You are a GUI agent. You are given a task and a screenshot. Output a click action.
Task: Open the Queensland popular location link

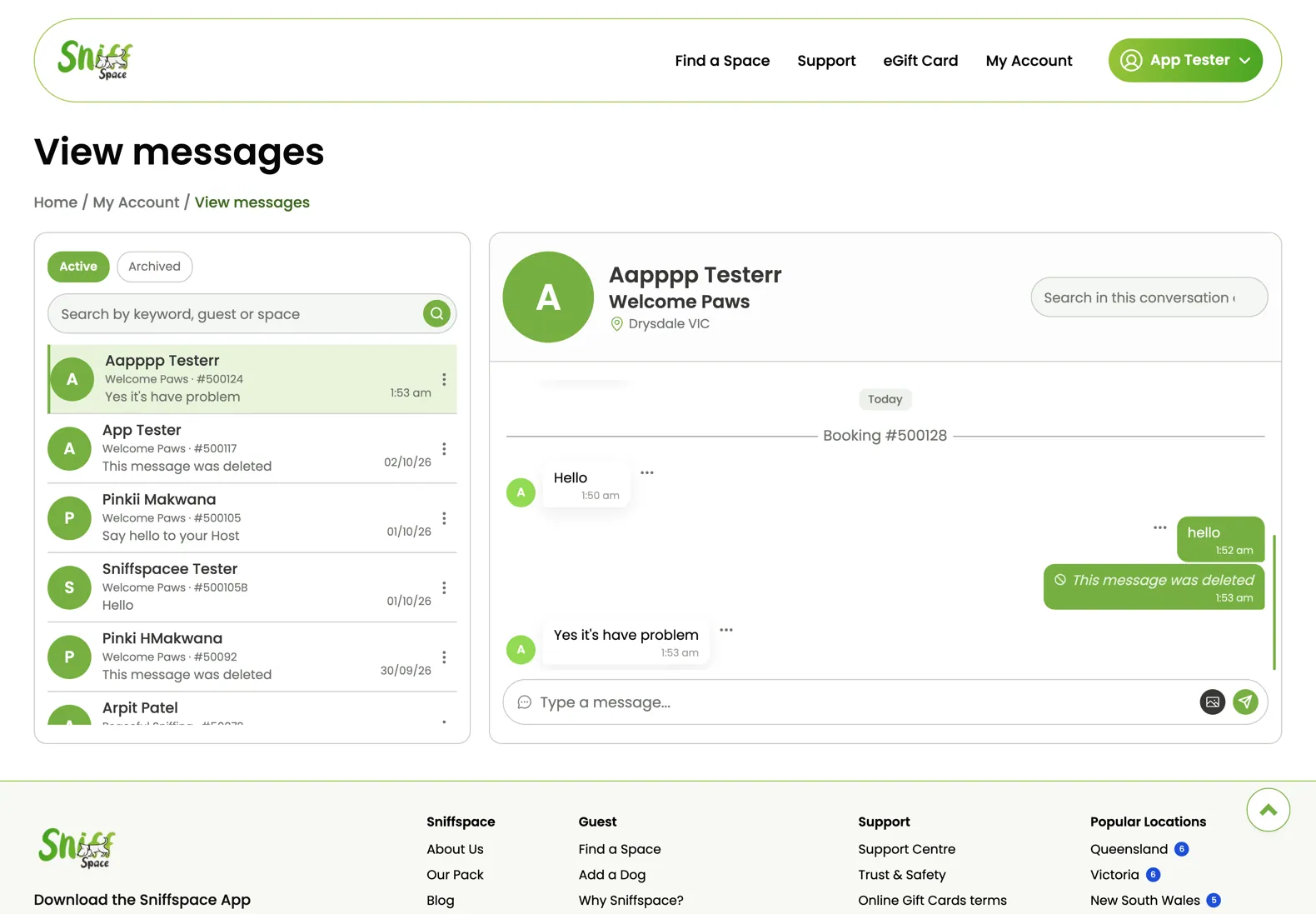(x=1129, y=849)
